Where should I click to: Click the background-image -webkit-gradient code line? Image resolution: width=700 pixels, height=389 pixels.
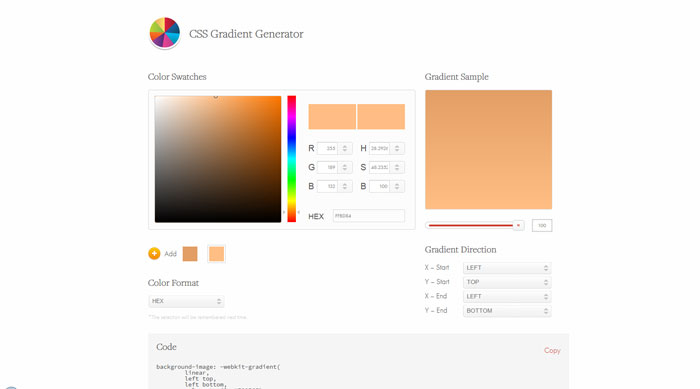click(x=218, y=367)
